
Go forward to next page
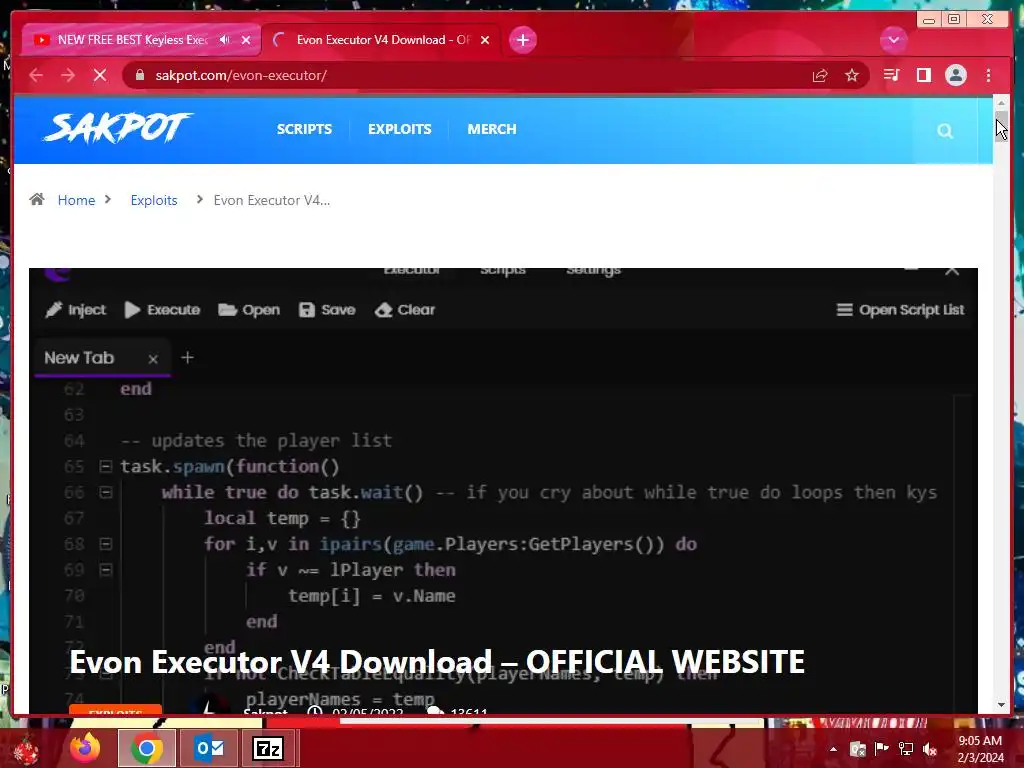click(x=68, y=75)
